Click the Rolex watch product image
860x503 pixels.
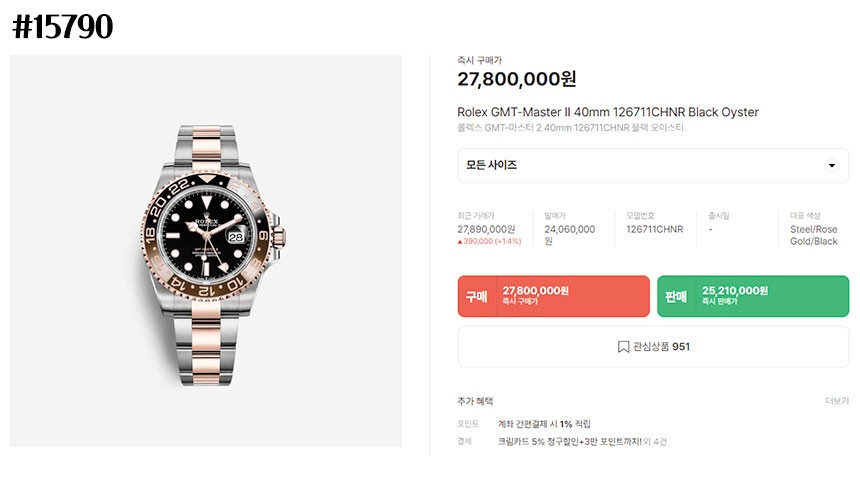coord(206,251)
